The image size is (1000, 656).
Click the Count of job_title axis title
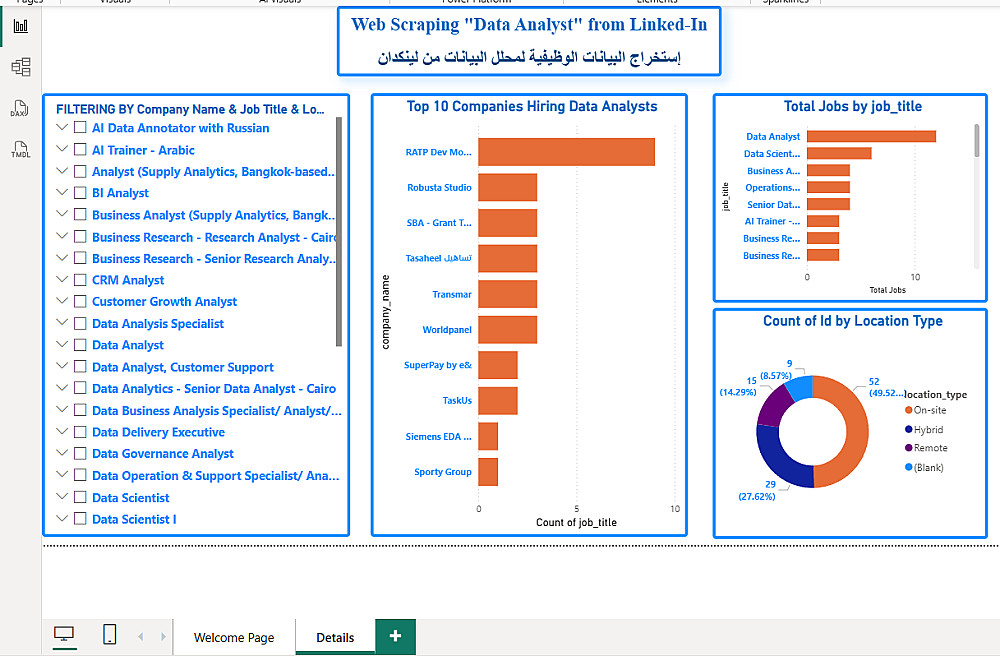click(x=576, y=522)
